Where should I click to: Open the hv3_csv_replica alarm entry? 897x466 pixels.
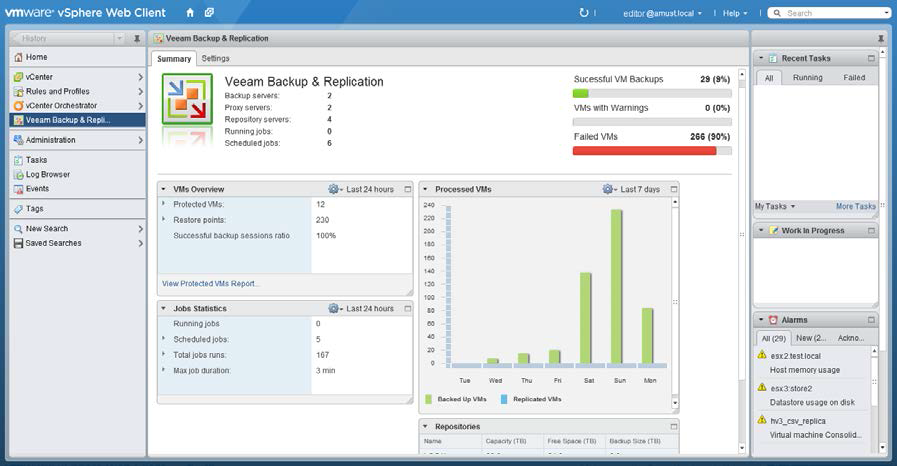pyautogui.click(x=813, y=428)
